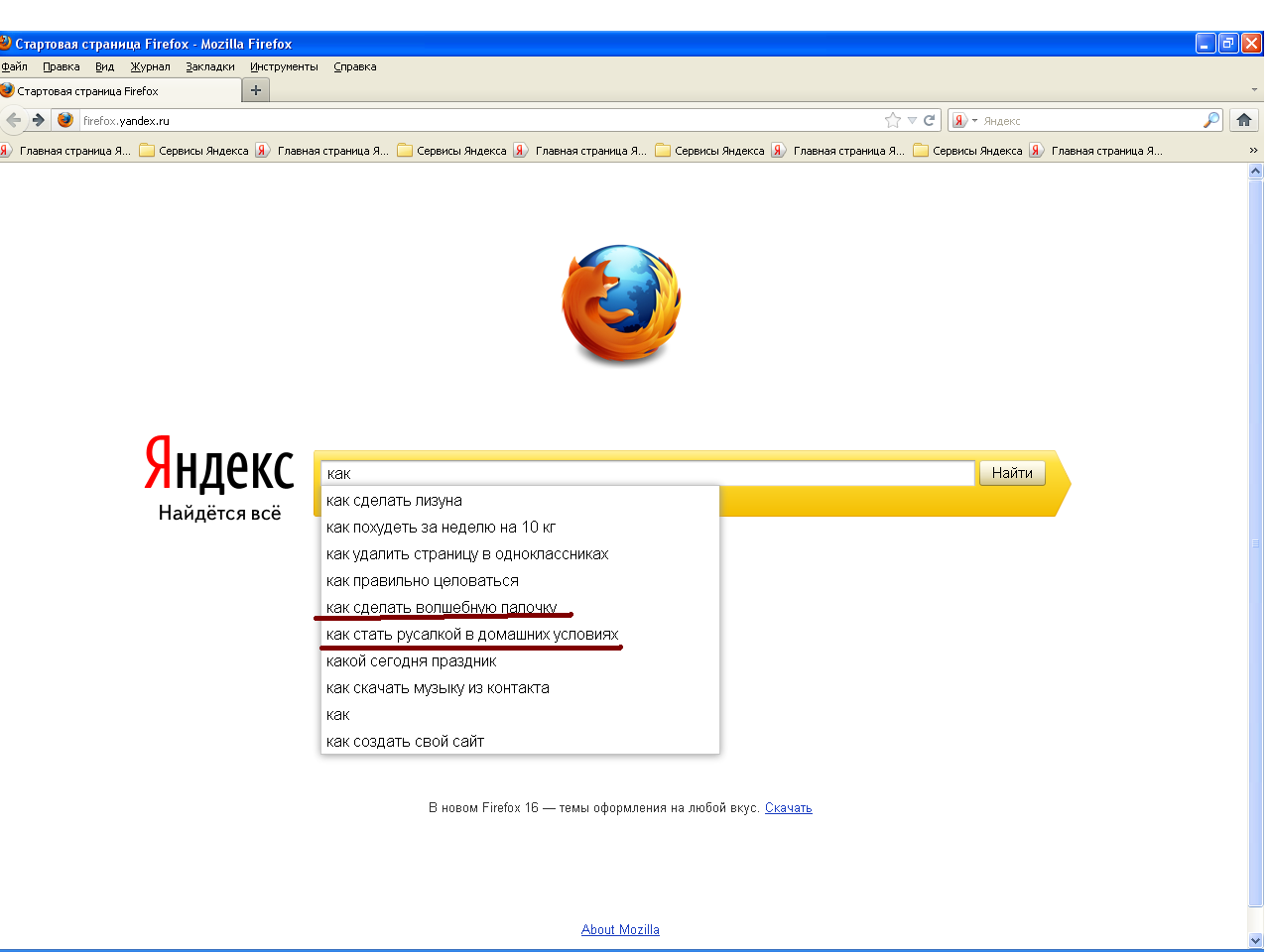Screen dimensions: 1270x952
Task: Go back with the Back arrow button
Action: [x=13, y=120]
